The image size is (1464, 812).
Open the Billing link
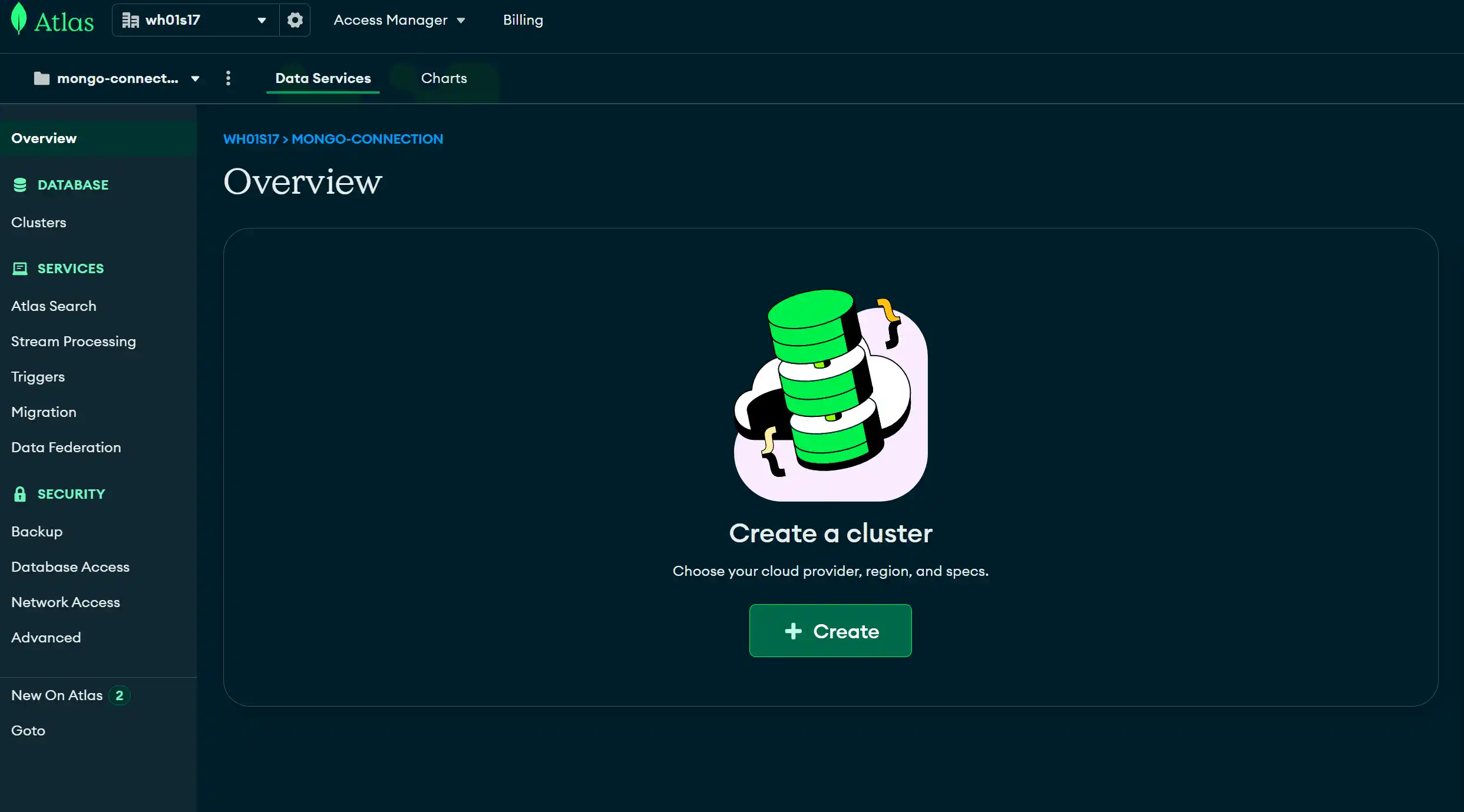[x=523, y=20]
